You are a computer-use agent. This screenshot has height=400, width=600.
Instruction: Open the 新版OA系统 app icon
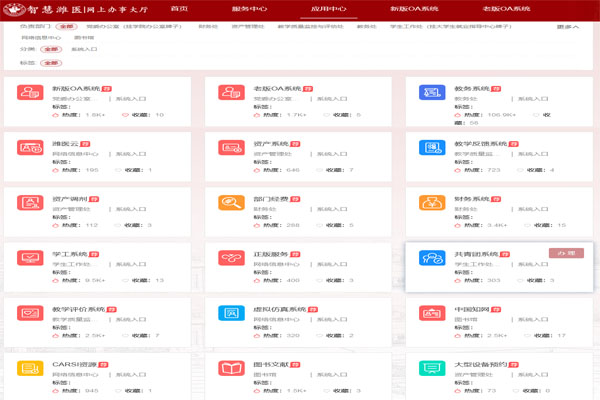coord(31,93)
